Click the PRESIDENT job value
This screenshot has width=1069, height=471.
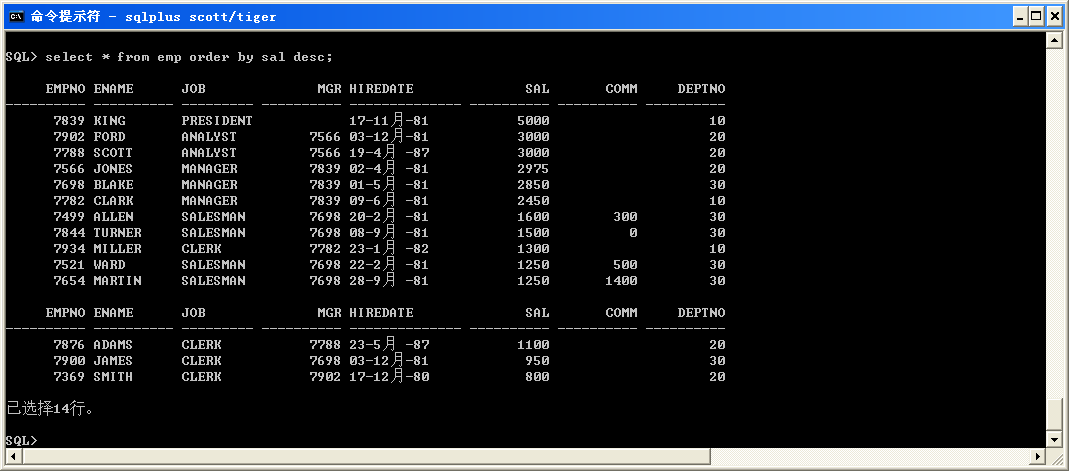coord(217,121)
